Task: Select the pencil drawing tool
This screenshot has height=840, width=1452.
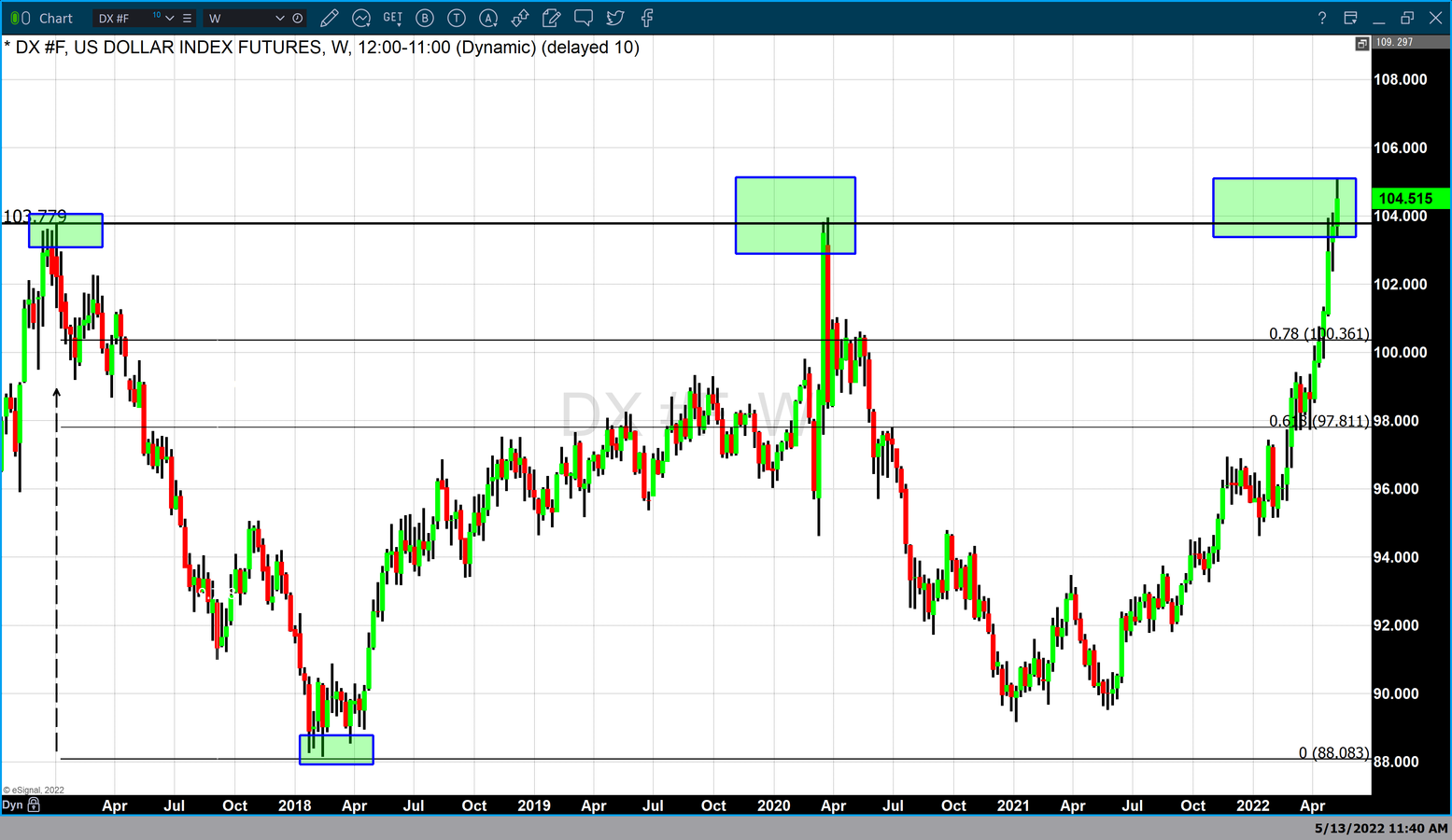Action: pyautogui.click(x=329, y=18)
